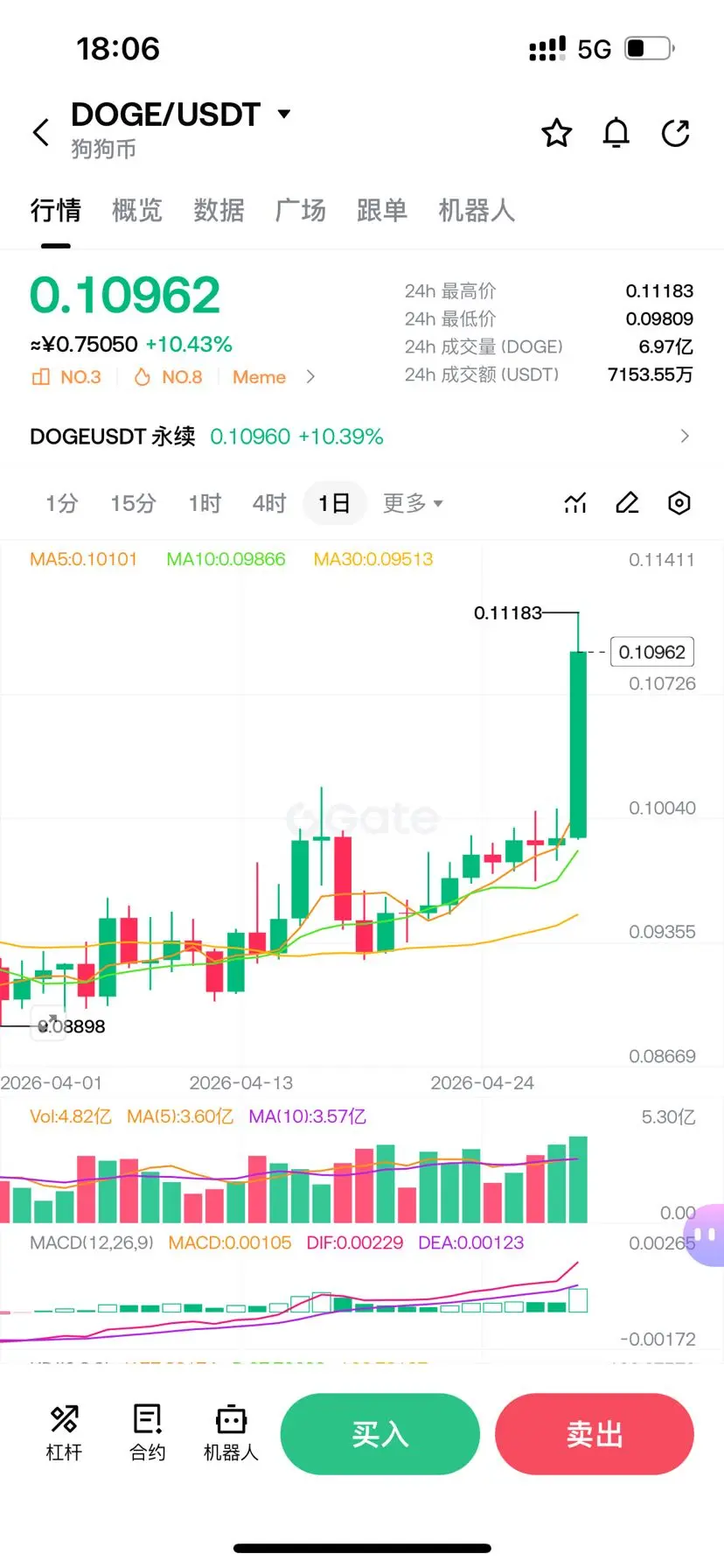Tap the 2026-04-13 date axis label
This screenshot has height=1568, width=724.
point(241,1083)
